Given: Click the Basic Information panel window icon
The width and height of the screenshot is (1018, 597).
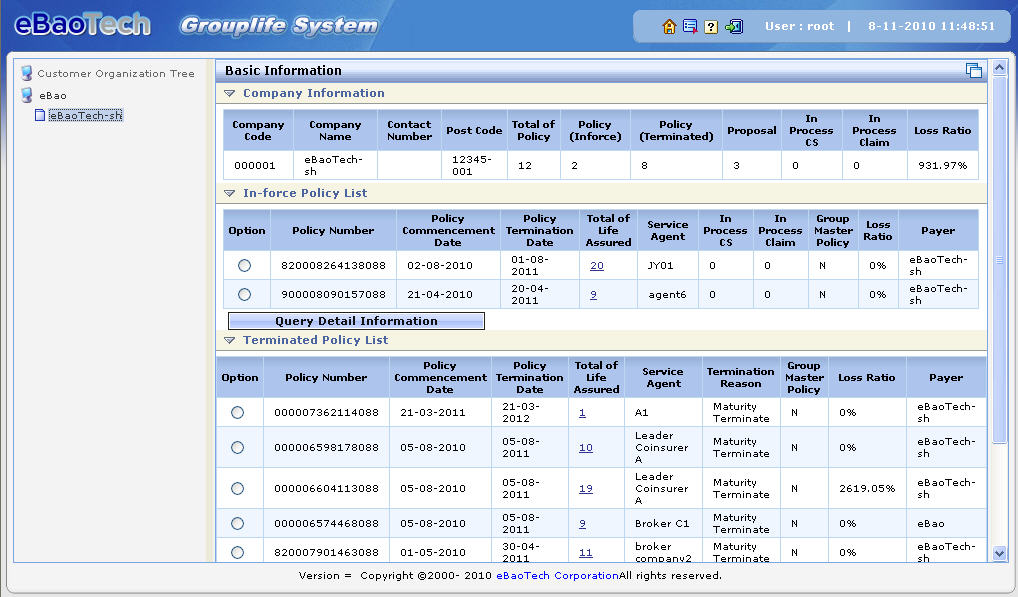Looking at the screenshot, I should (x=973, y=70).
